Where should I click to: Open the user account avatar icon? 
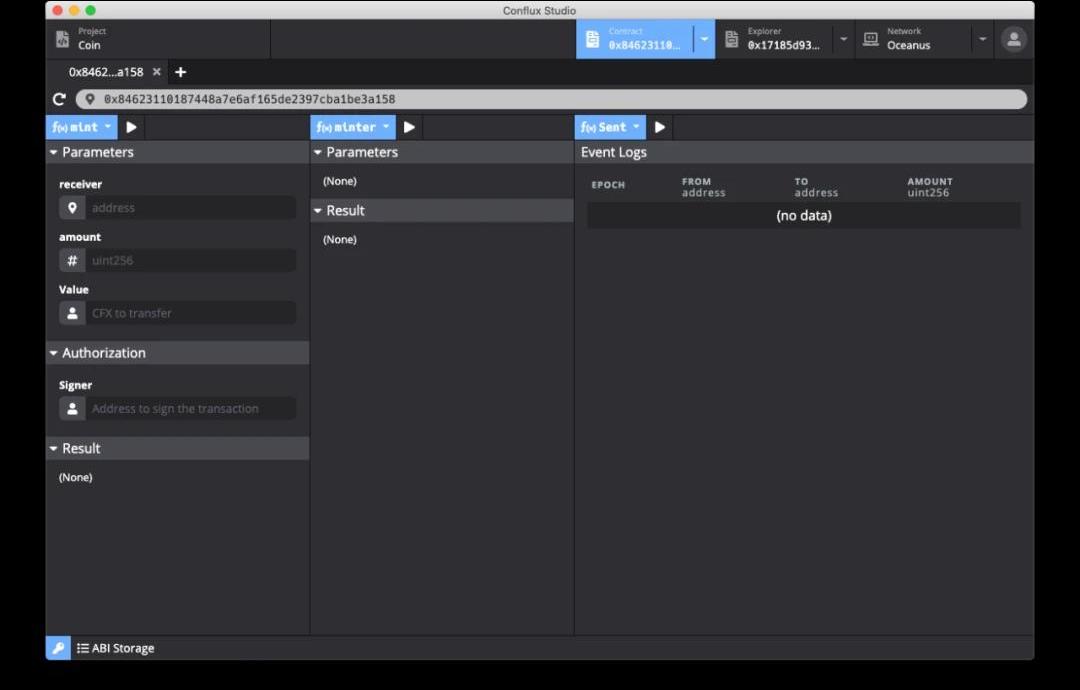coord(1014,39)
